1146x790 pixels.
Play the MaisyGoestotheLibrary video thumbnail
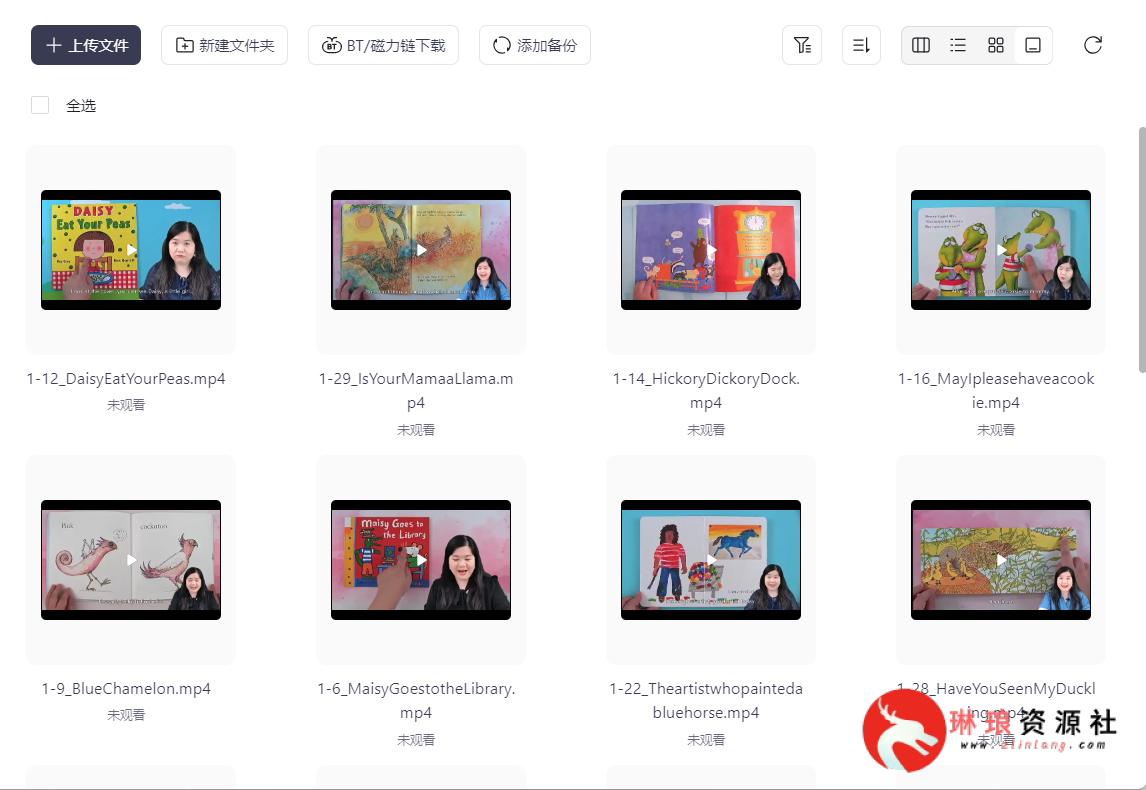tap(421, 560)
